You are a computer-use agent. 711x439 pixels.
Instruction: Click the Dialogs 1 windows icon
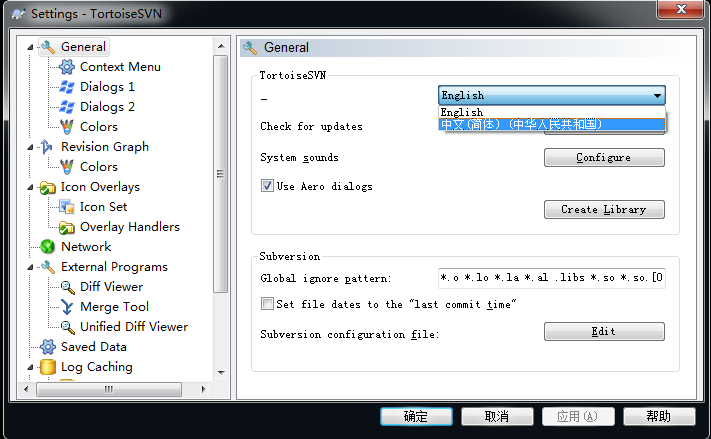pyautogui.click(x=67, y=87)
